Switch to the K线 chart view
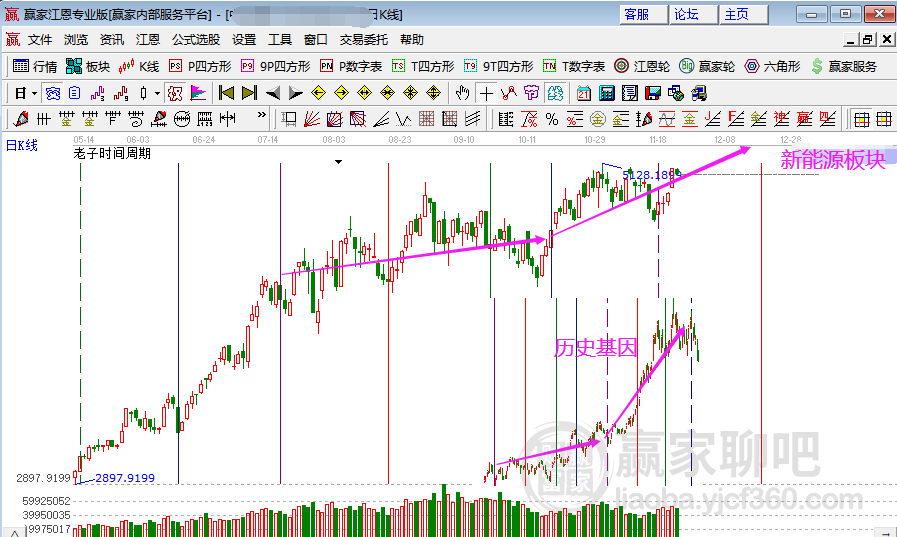 (138, 66)
